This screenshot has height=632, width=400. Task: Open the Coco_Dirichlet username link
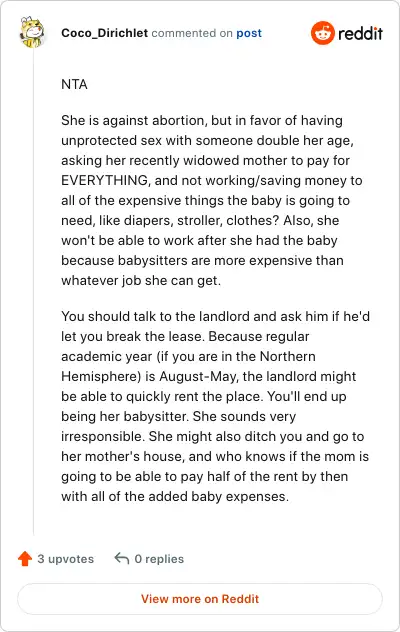(x=104, y=33)
